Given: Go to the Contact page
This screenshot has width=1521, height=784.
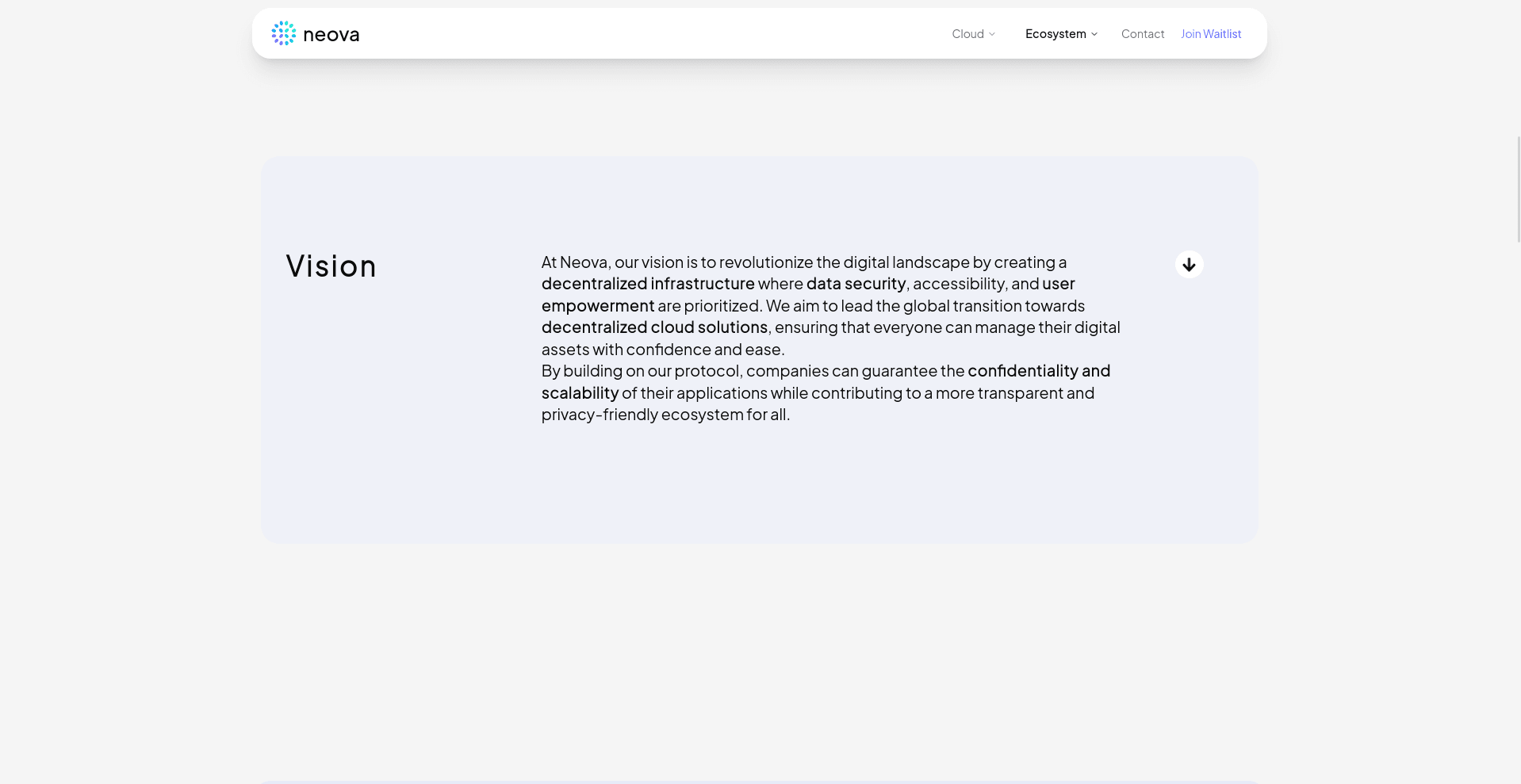Looking at the screenshot, I should pos(1142,34).
